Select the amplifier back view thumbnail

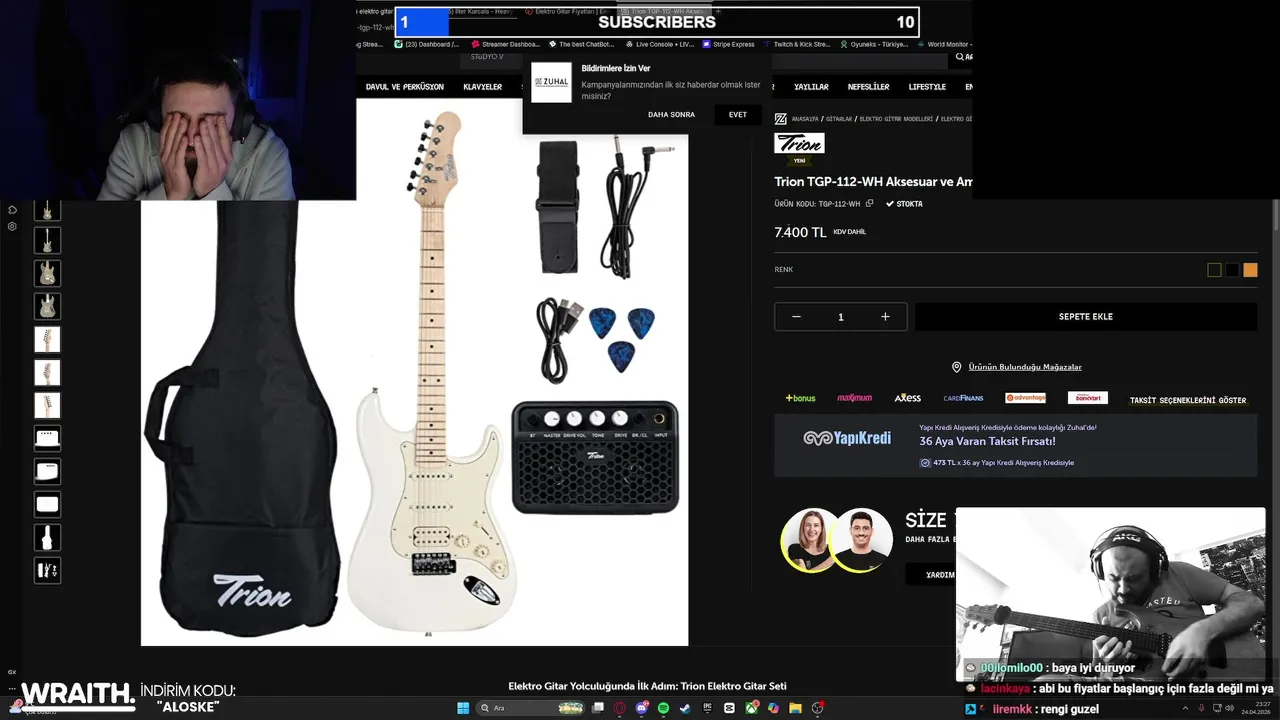(x=47, y=505)
